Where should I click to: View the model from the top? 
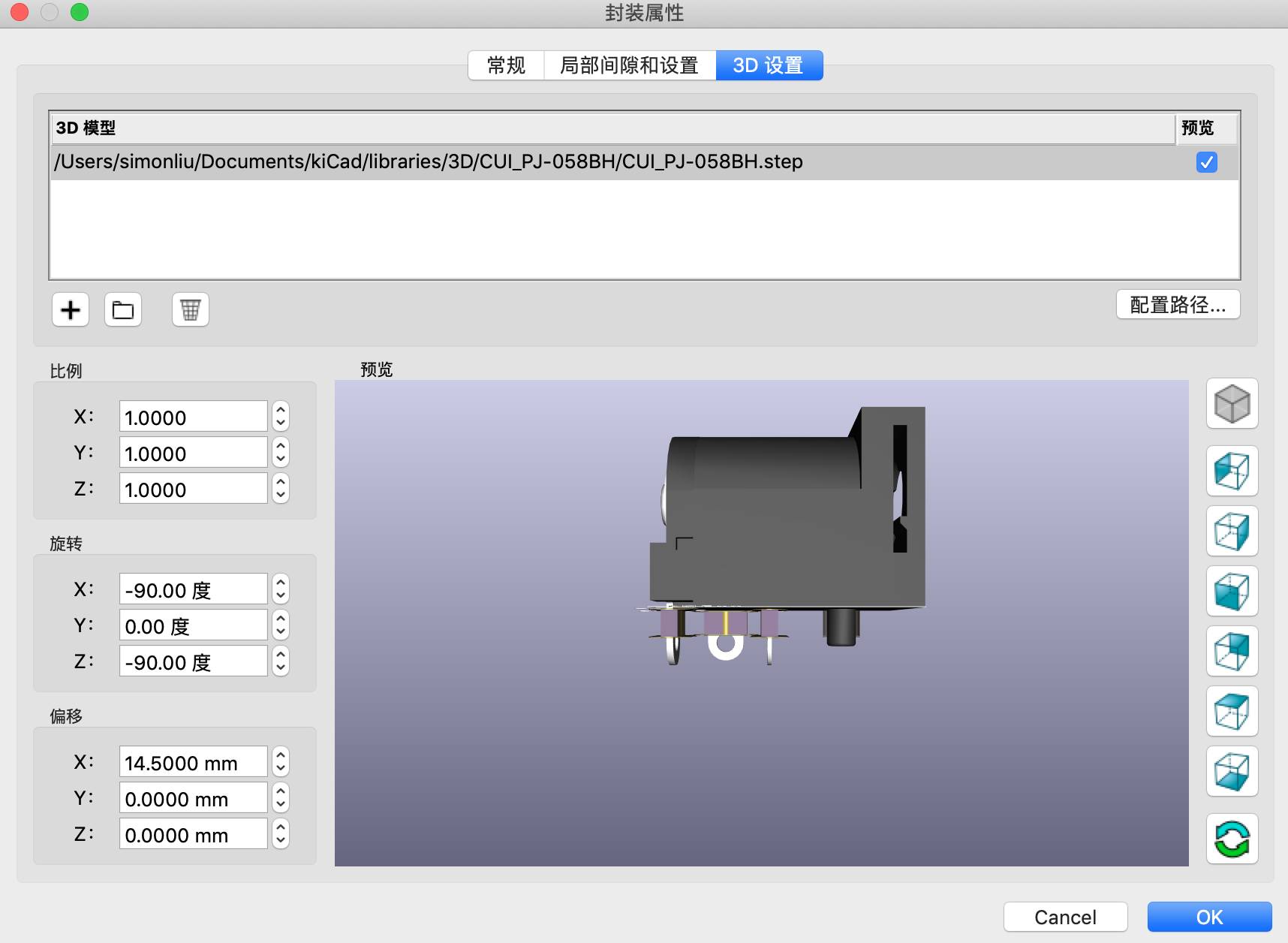click(1232, 712)
